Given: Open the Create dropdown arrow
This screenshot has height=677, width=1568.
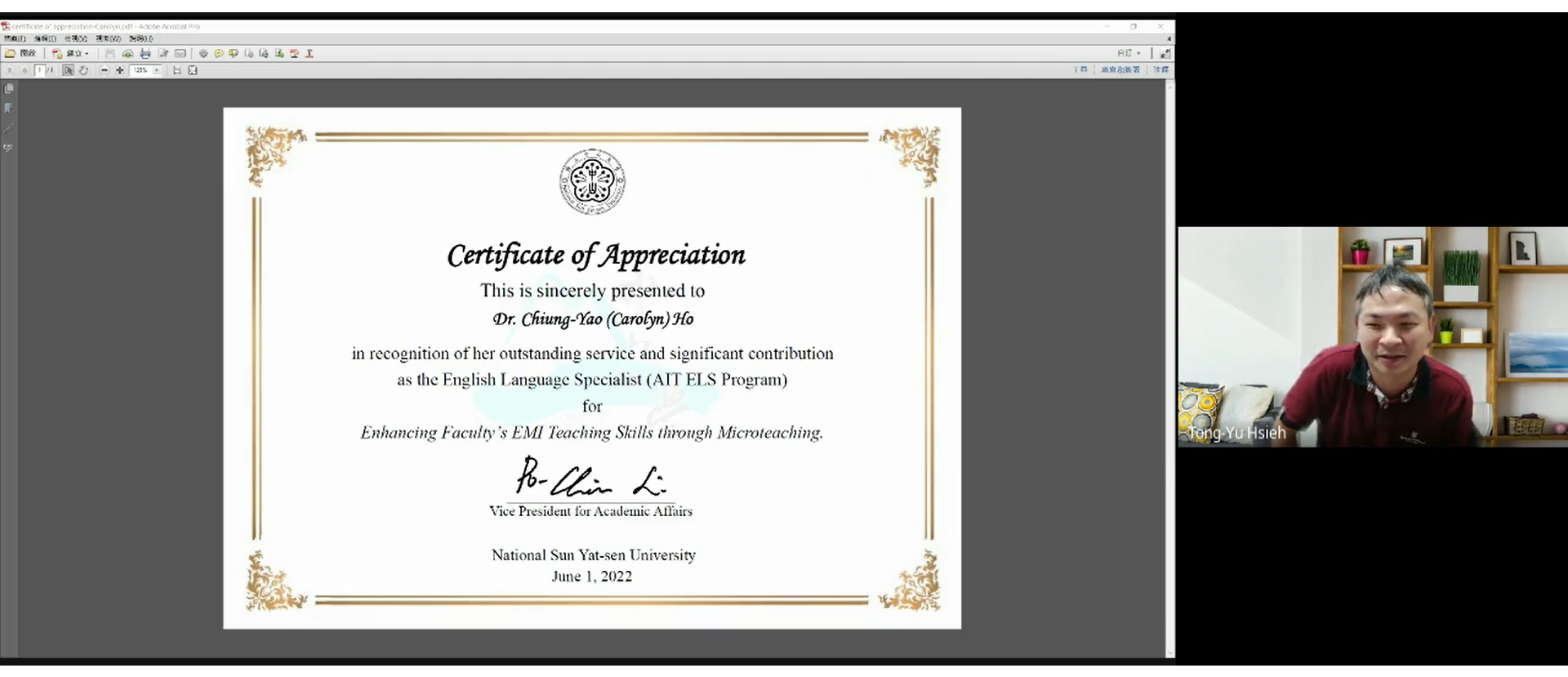Looking at the screenshot, I should (x=87, y=53).
